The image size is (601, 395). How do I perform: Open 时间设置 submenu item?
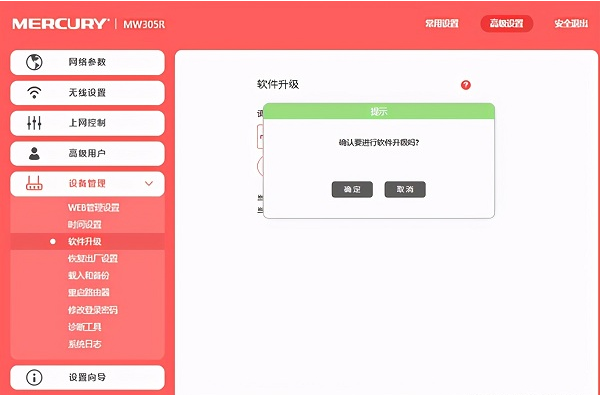85,225
